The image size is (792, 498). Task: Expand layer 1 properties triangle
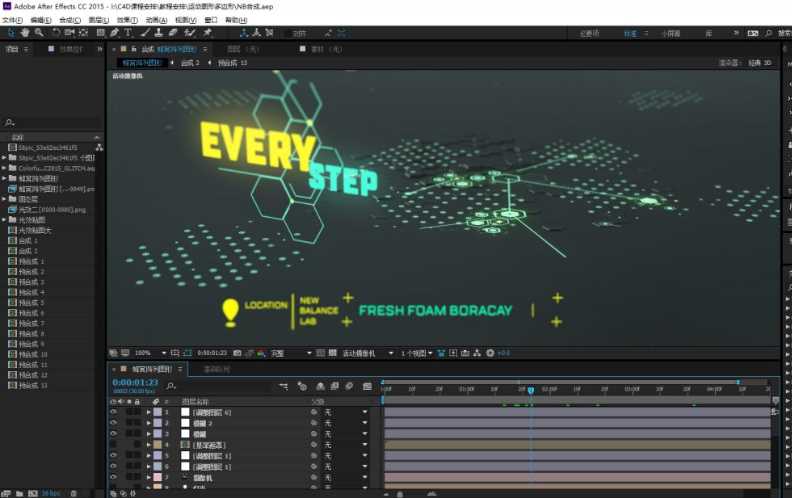coord(148,412)
